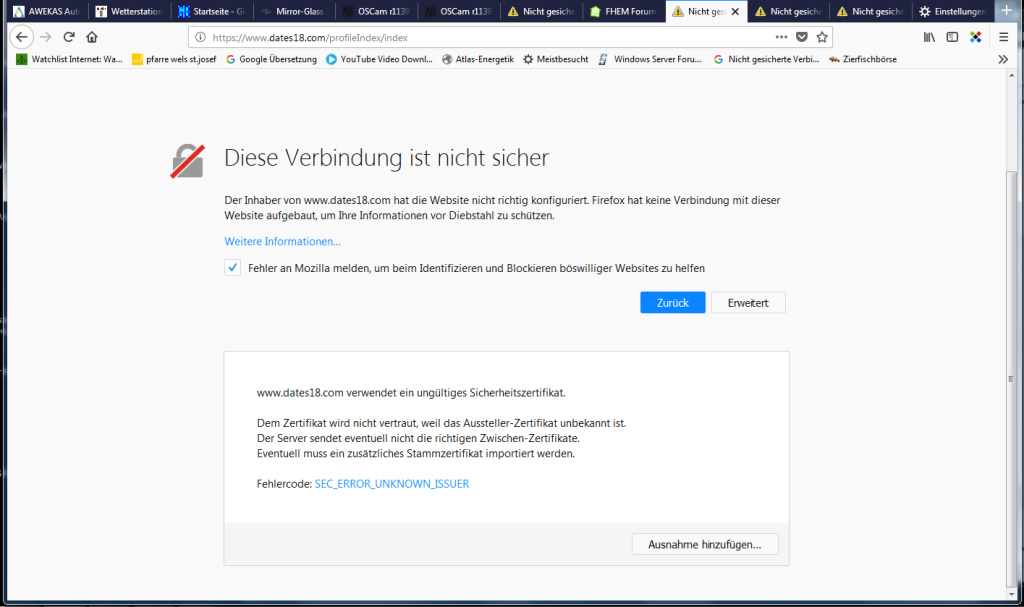Open the Firefox home page icon

click(x=92, y=37)
